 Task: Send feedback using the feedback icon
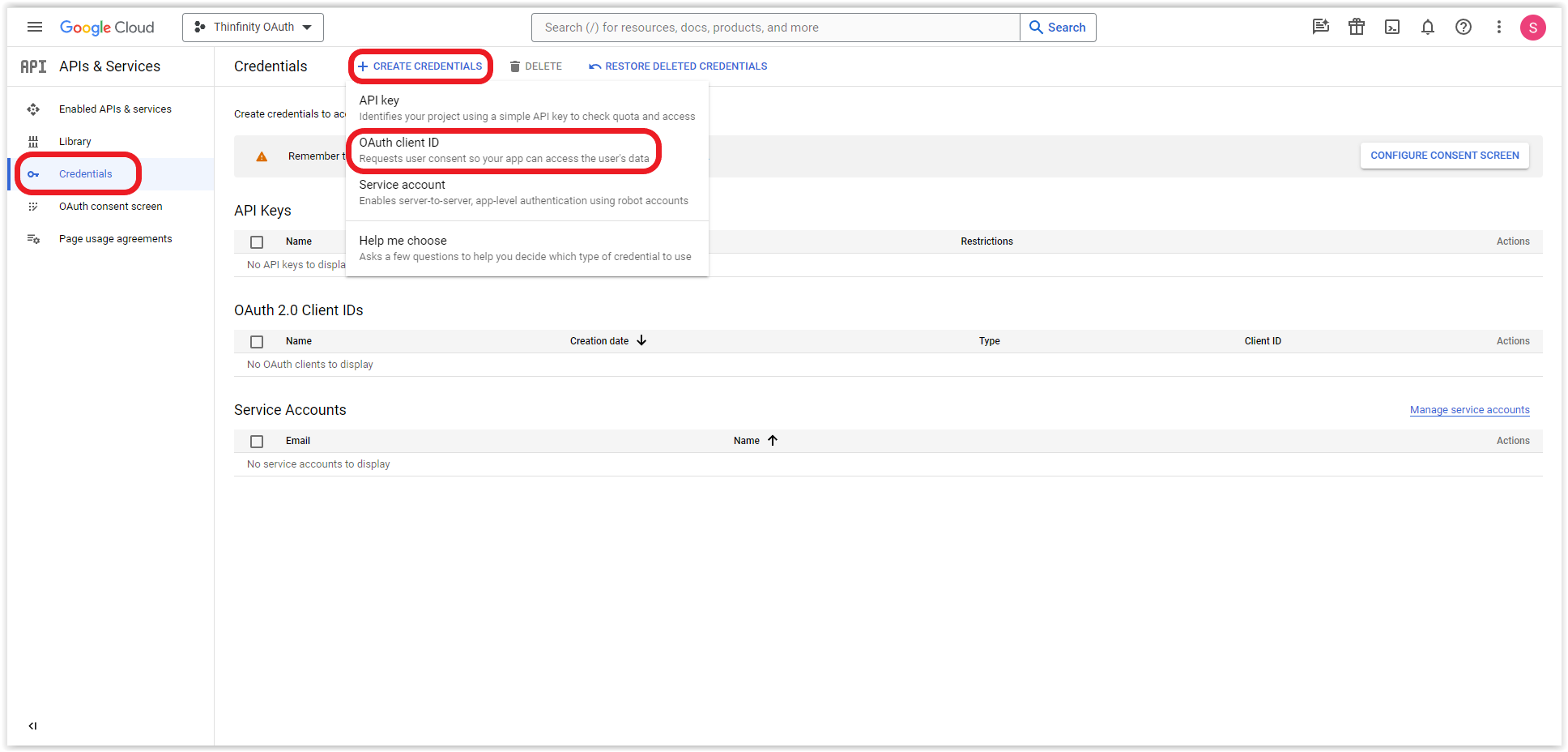tap(1321, 27)
